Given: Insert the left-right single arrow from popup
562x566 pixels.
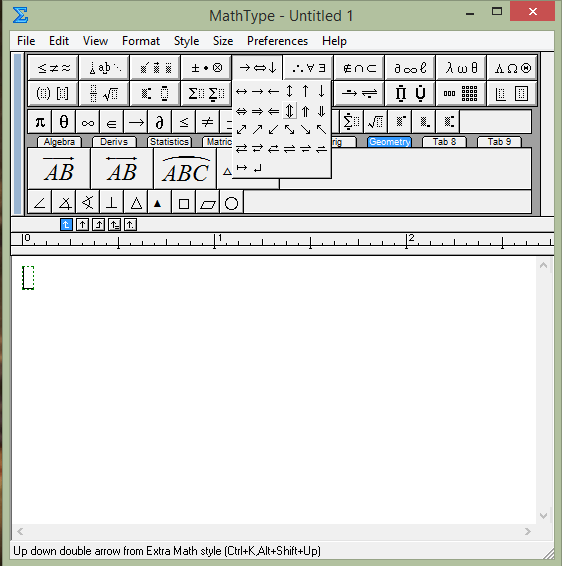Looking at the screenshot, I should [x=241, y=92].
